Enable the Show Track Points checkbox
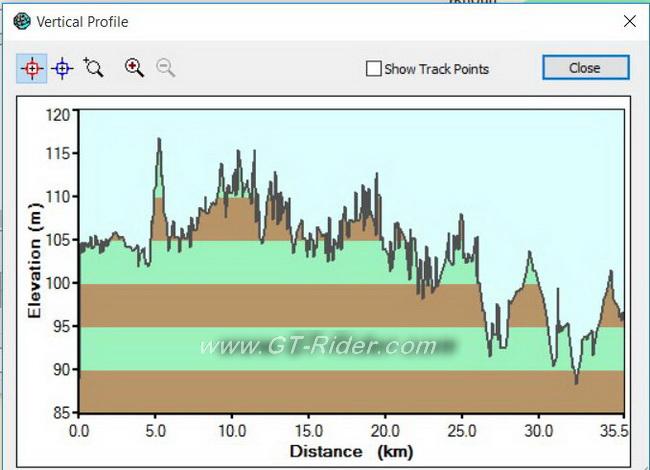The width and height of the screenshot is (650, 470). pyautogui.click(x=373, y=69)
